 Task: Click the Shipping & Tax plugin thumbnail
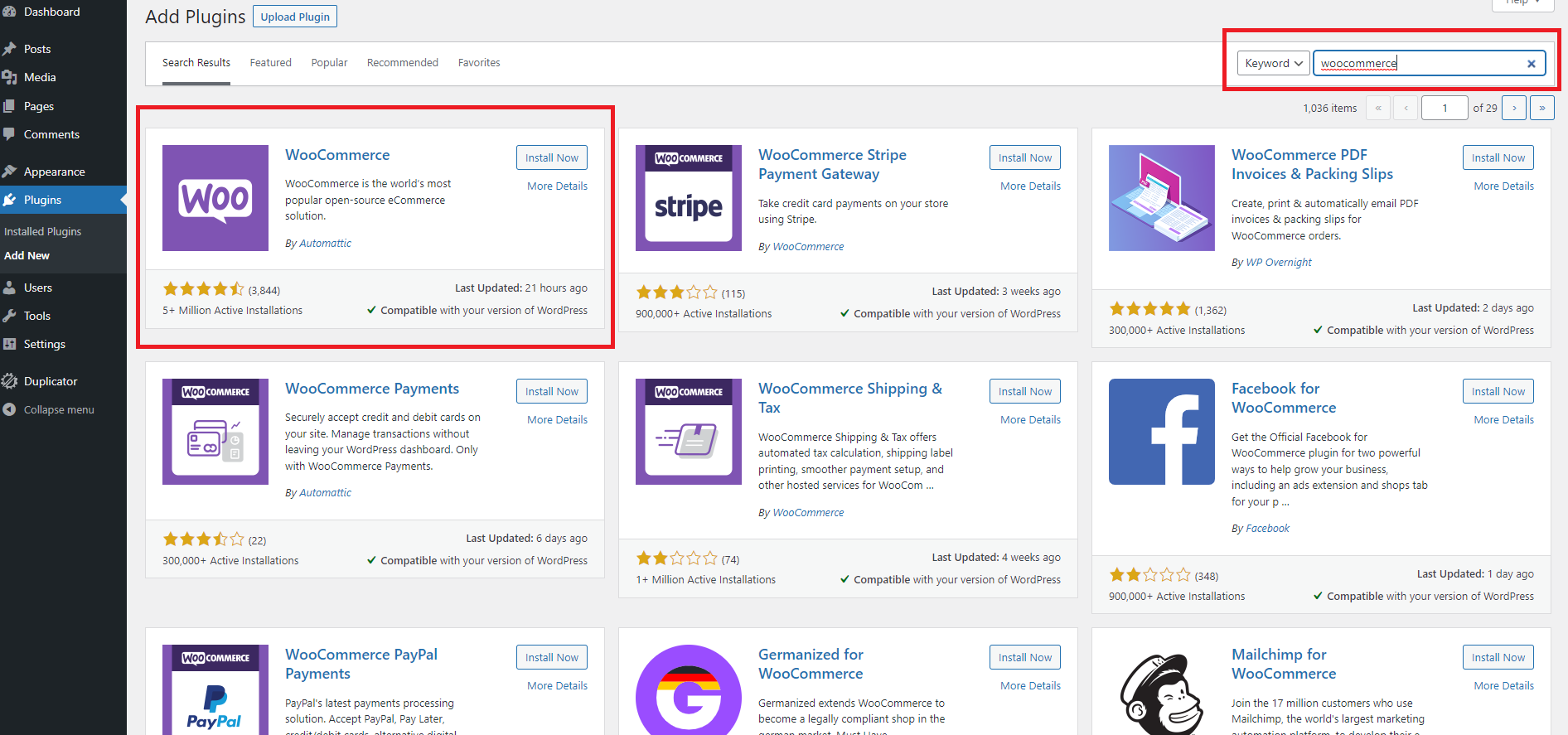click(689, 432)
